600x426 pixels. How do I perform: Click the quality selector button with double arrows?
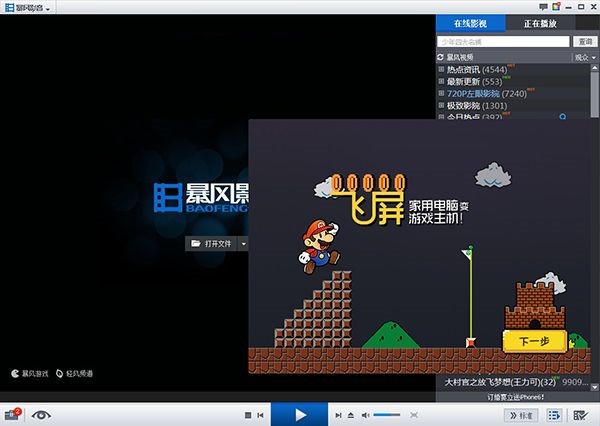(x=521, y=415)
